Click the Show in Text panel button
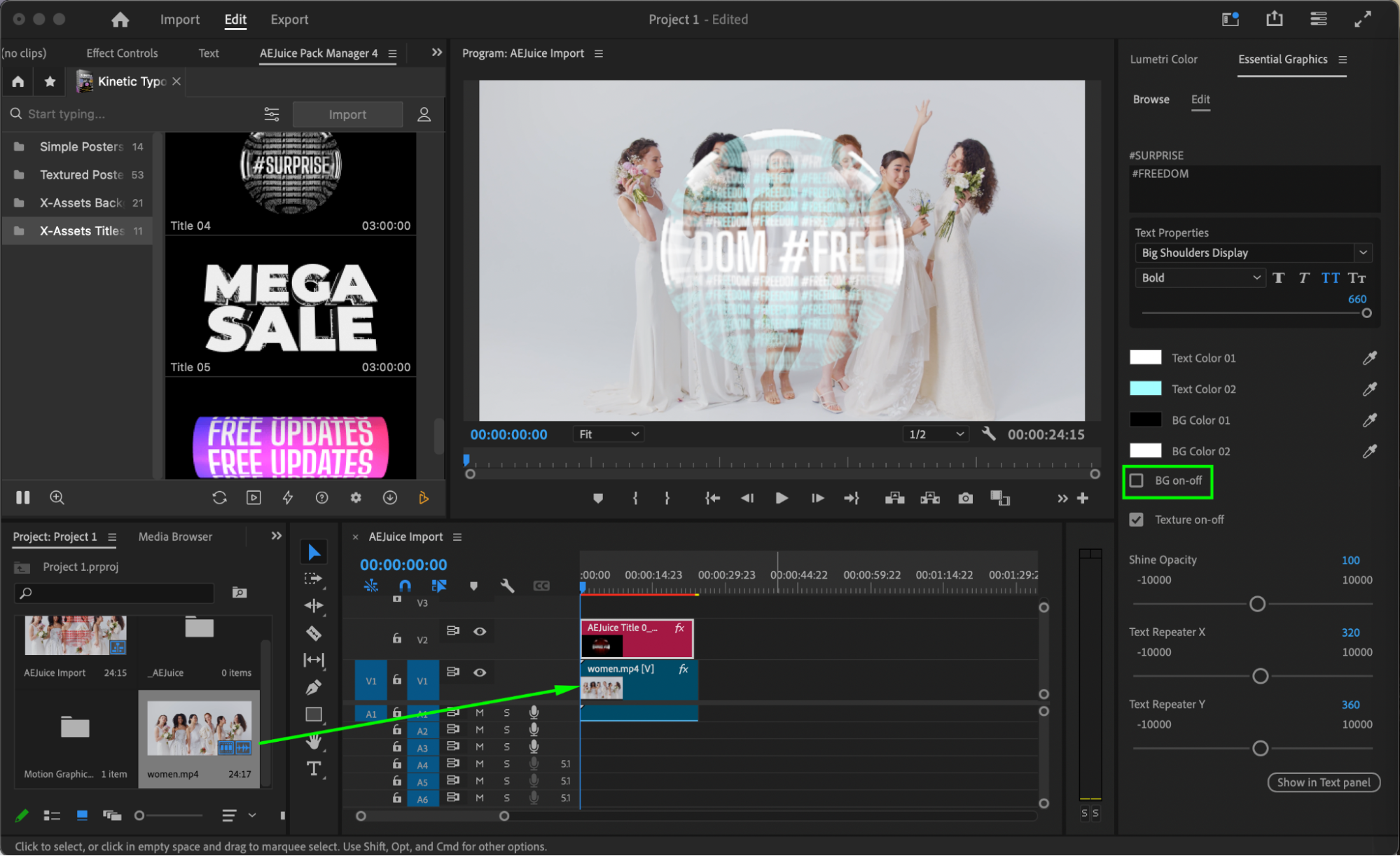The image size is (1400, 856). click(x=1323, y=782)
